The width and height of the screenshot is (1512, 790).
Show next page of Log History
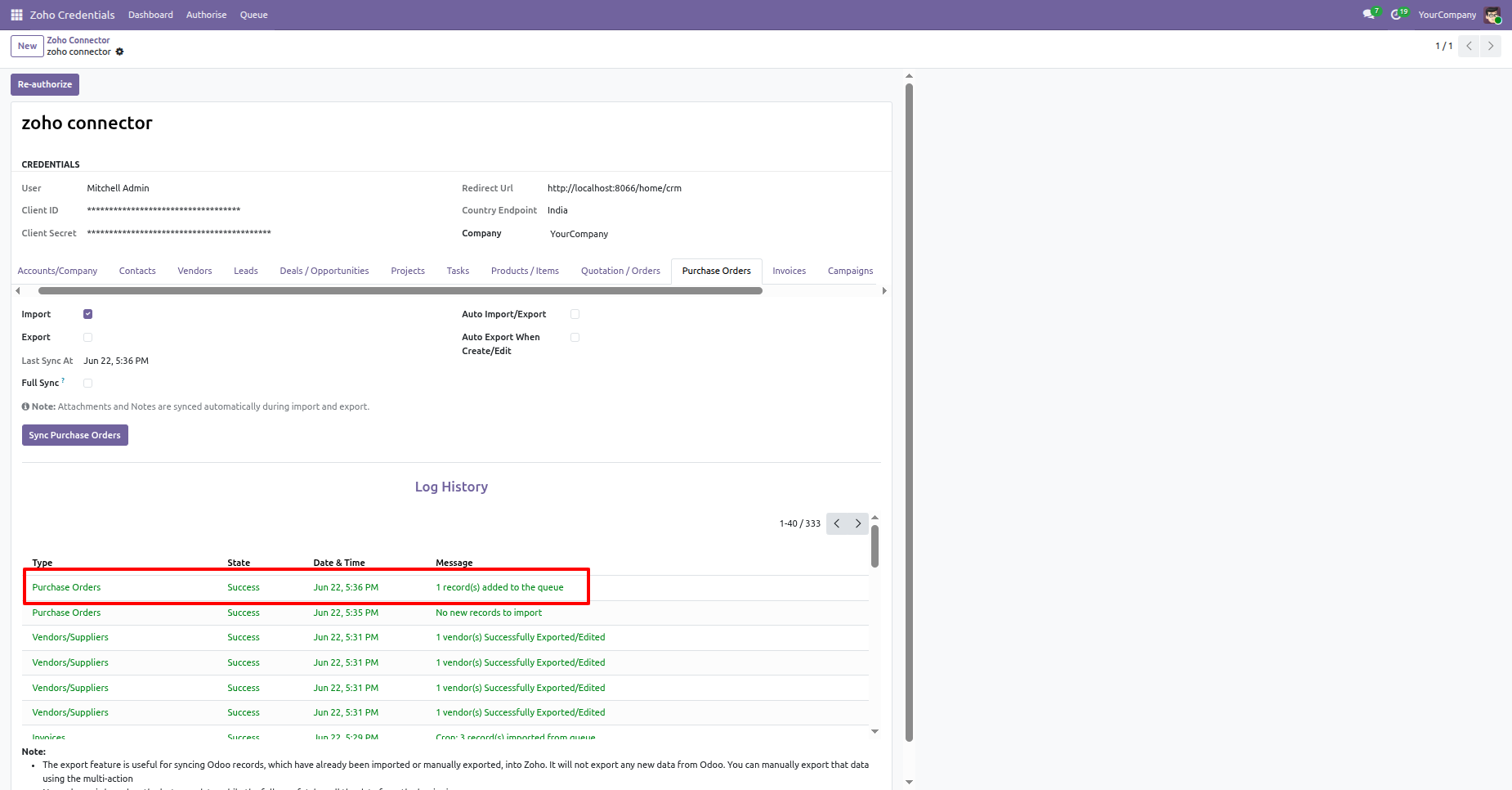coord(858,523)
